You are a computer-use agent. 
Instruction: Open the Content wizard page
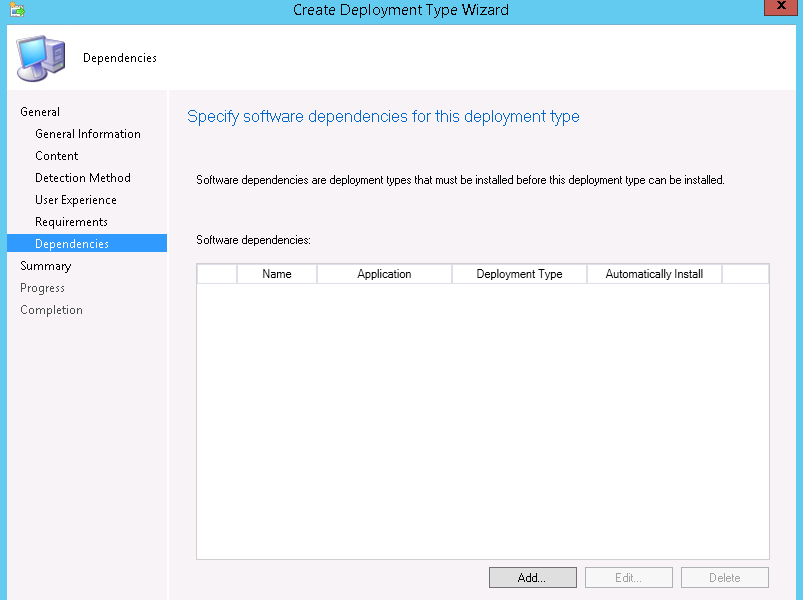[57, 156]
